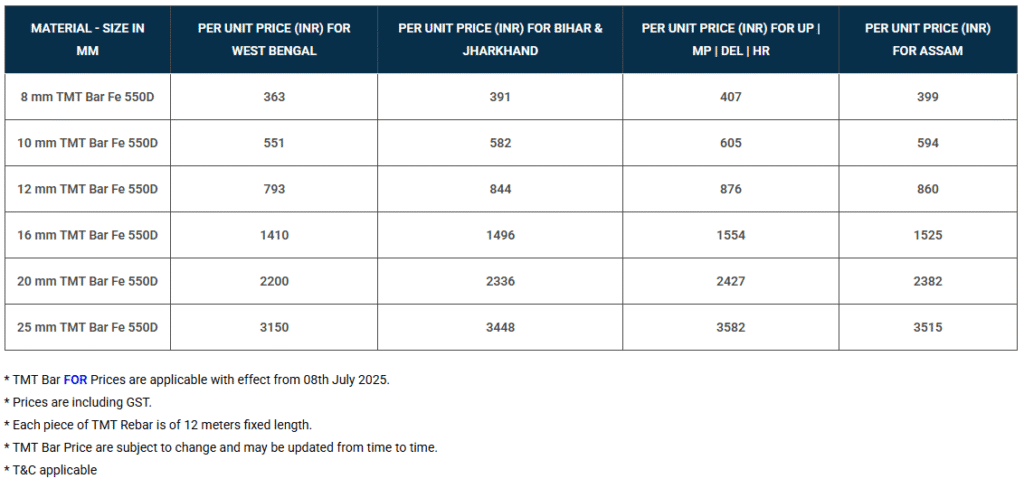Viewport: 1024px width, 488px height.
Task: Click the 876 price cell
Action: 730,189
